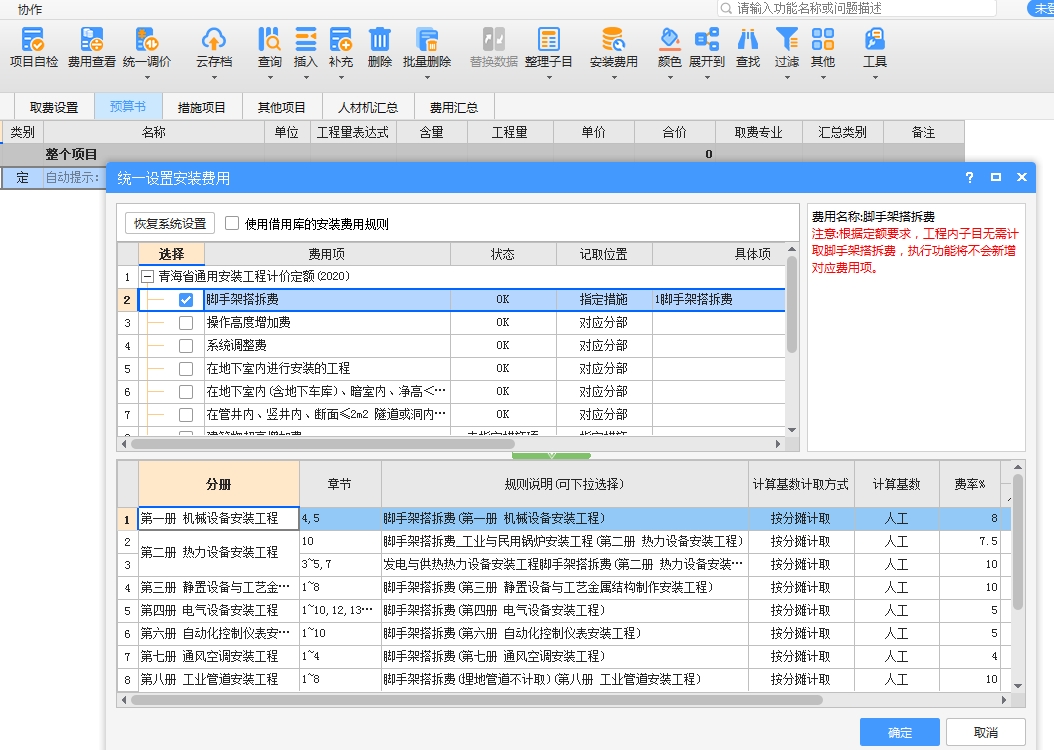Click the 确定 button
This screenshot has height=750, width=1054.
coord(899,732)
